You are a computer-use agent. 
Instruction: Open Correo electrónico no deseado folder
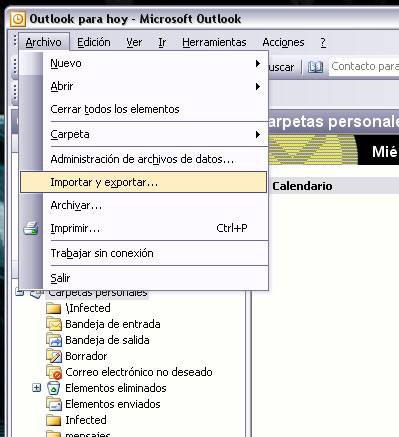pos(139,372)
